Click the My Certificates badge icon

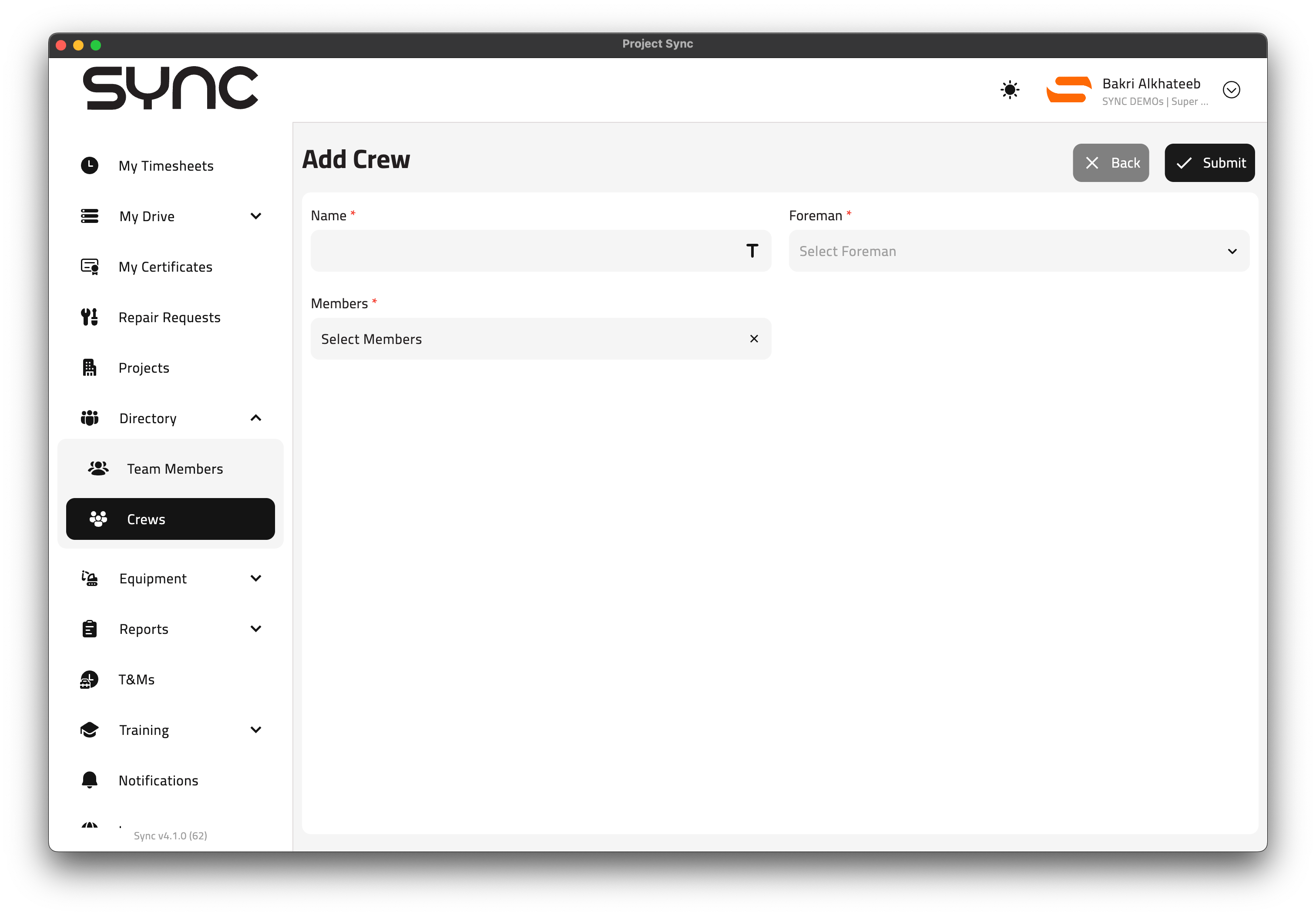(x=89, y=267)
